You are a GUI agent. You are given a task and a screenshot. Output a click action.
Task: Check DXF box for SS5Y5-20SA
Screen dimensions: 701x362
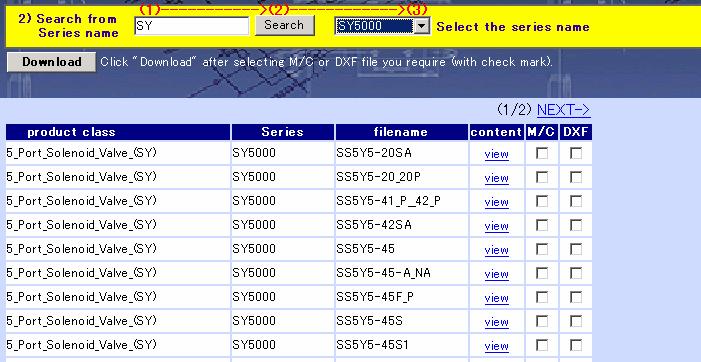pos(576,153)
